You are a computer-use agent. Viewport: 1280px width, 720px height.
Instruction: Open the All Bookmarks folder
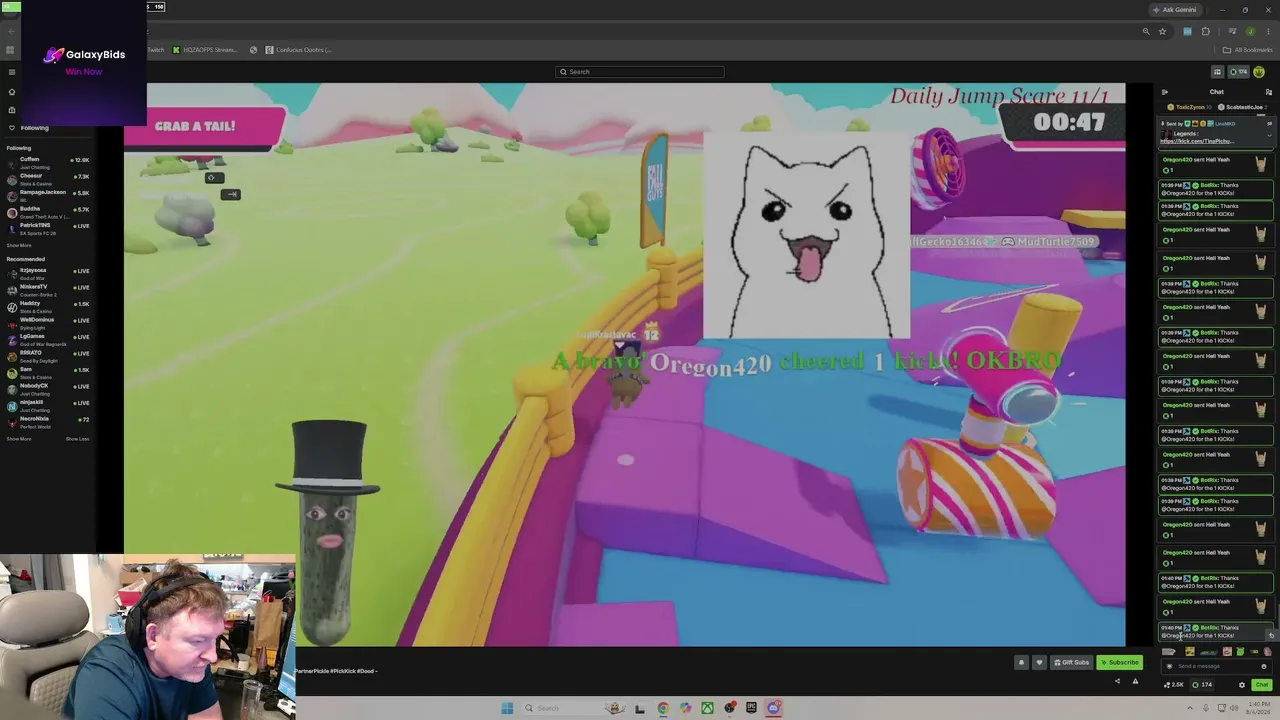pos(1248,50)
